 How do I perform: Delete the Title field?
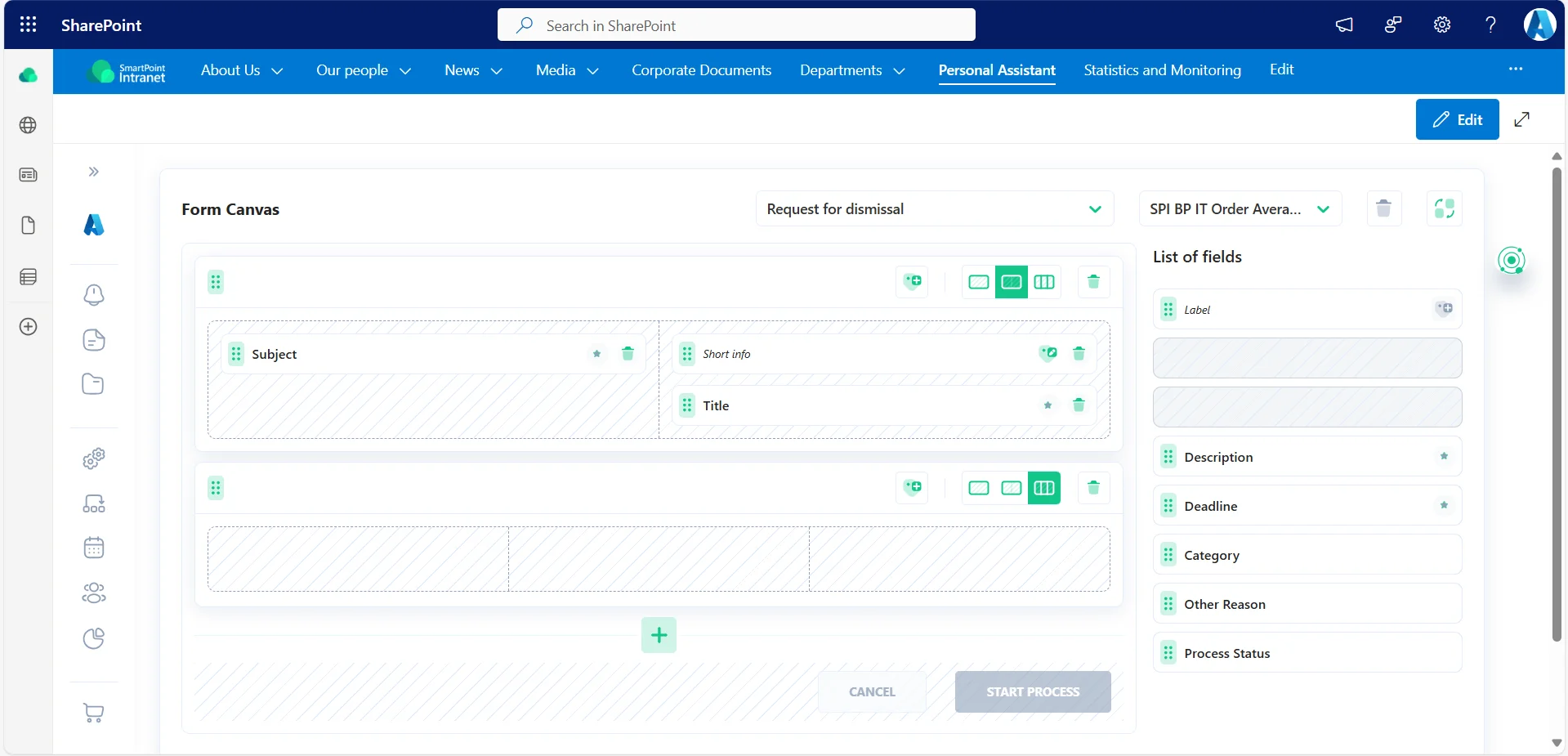click(1079, 405)
